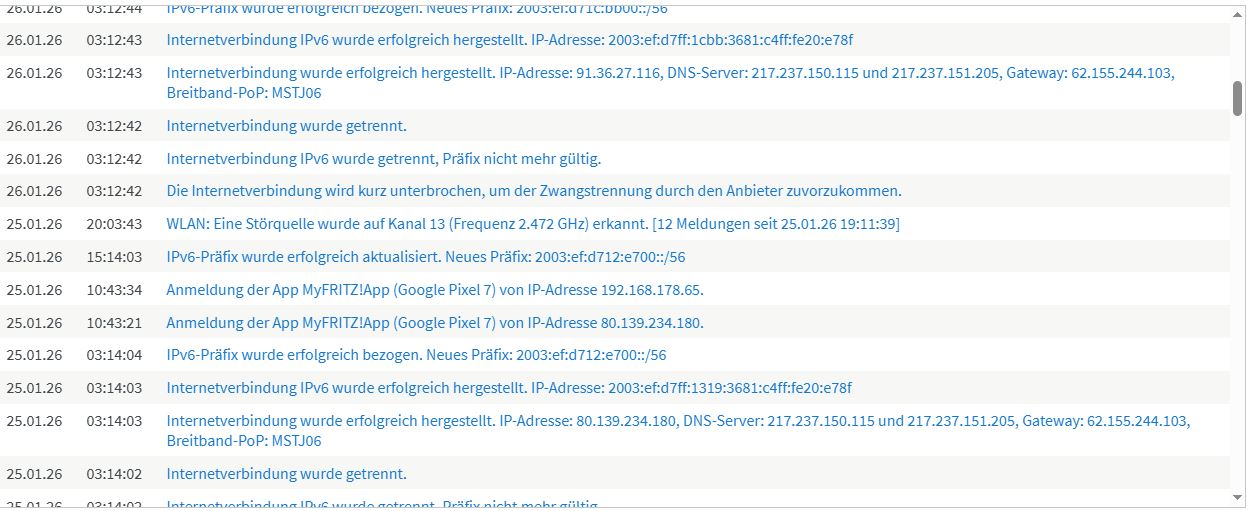Open the Zwangstrennung durch den Anbieter entry
This screenshot has height=511, width=1249.
click(533, 191)
